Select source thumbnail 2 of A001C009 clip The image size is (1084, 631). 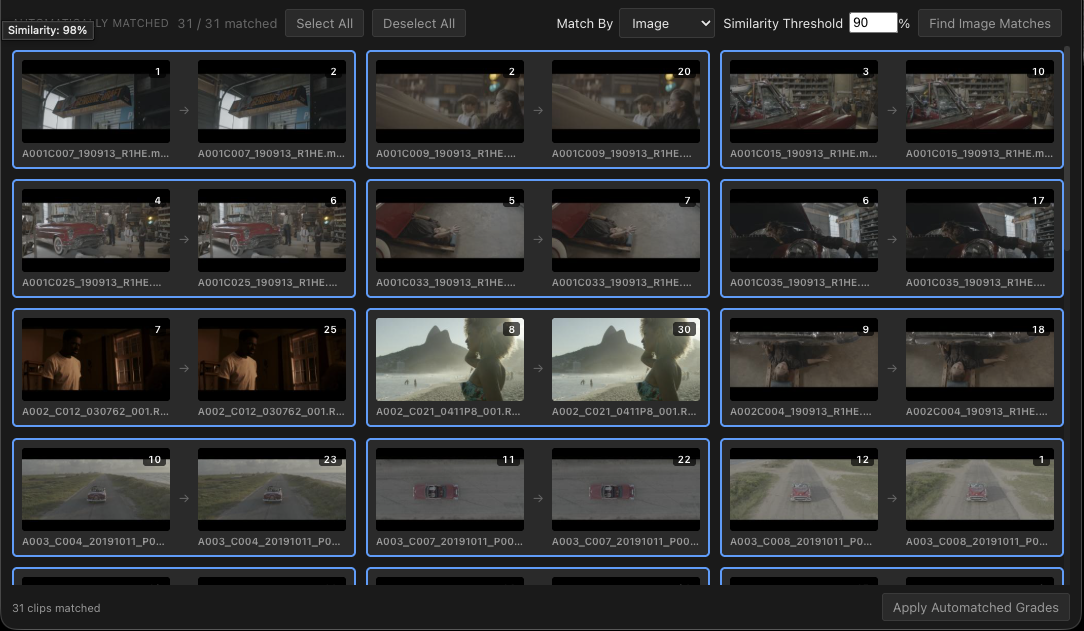[x=450, y=102]
